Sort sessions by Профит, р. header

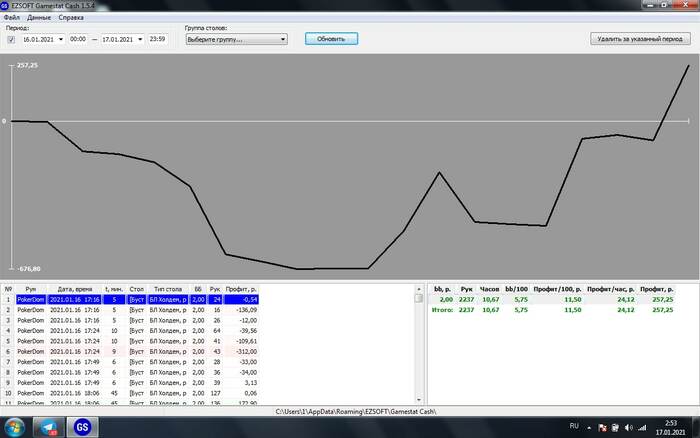tap(241, 289)
